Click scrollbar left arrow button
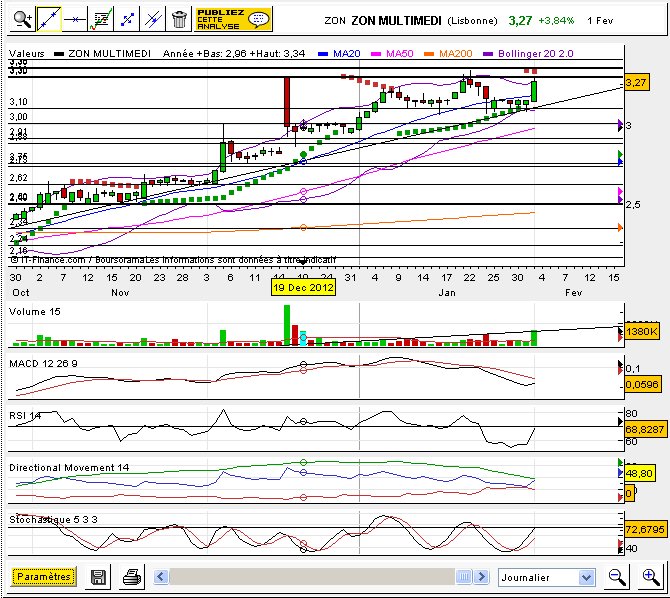The height and width of the screenshot is (598, 670). pyautogui.click(x=161, y=577)
